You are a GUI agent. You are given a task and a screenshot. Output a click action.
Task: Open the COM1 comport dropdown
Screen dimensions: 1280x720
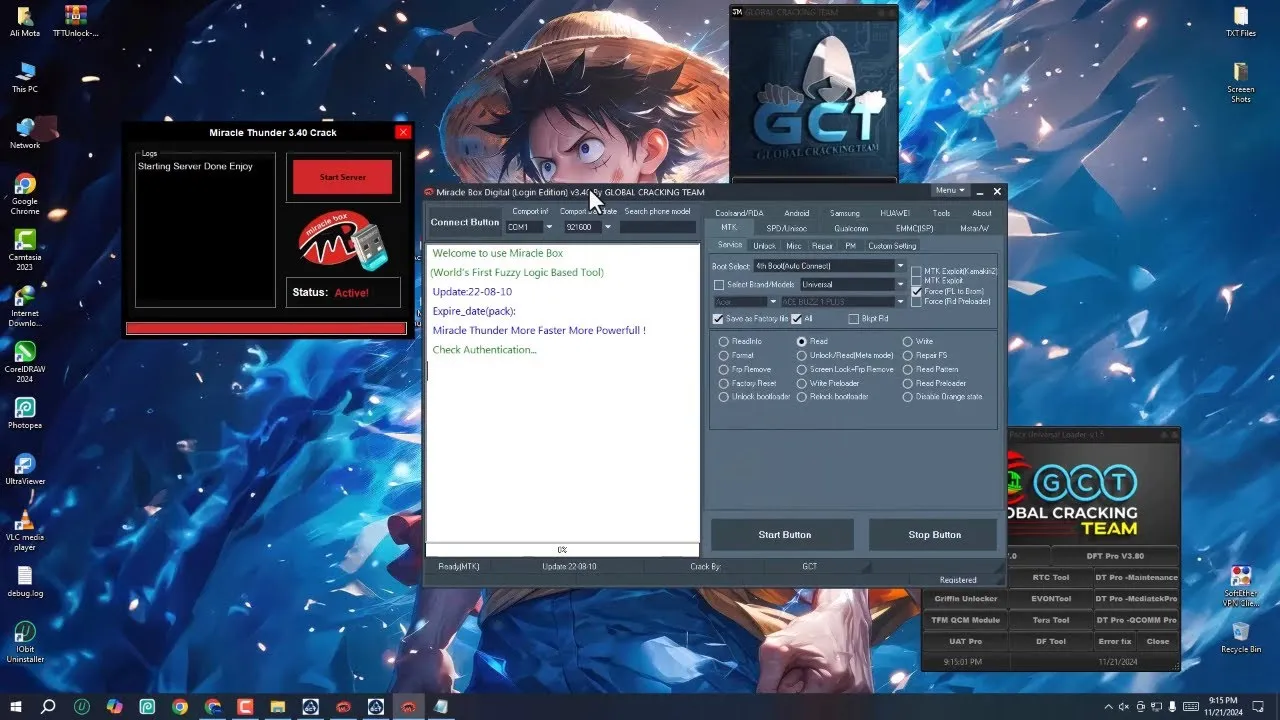[x=548, y=227]
